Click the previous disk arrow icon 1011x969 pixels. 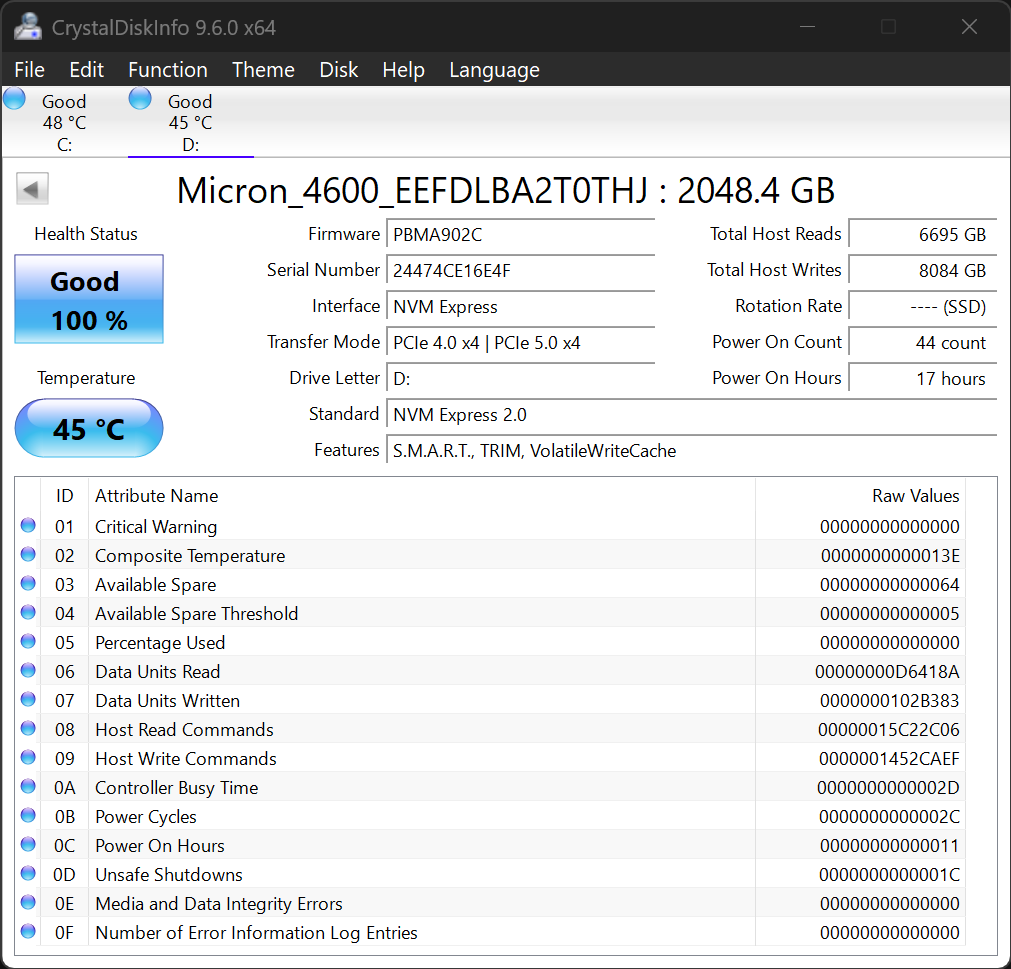33,189
